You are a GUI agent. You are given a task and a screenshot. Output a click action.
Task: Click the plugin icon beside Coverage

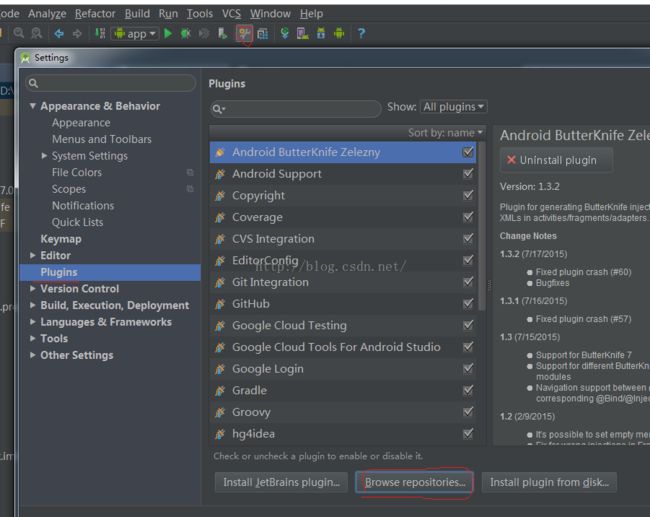220,217
